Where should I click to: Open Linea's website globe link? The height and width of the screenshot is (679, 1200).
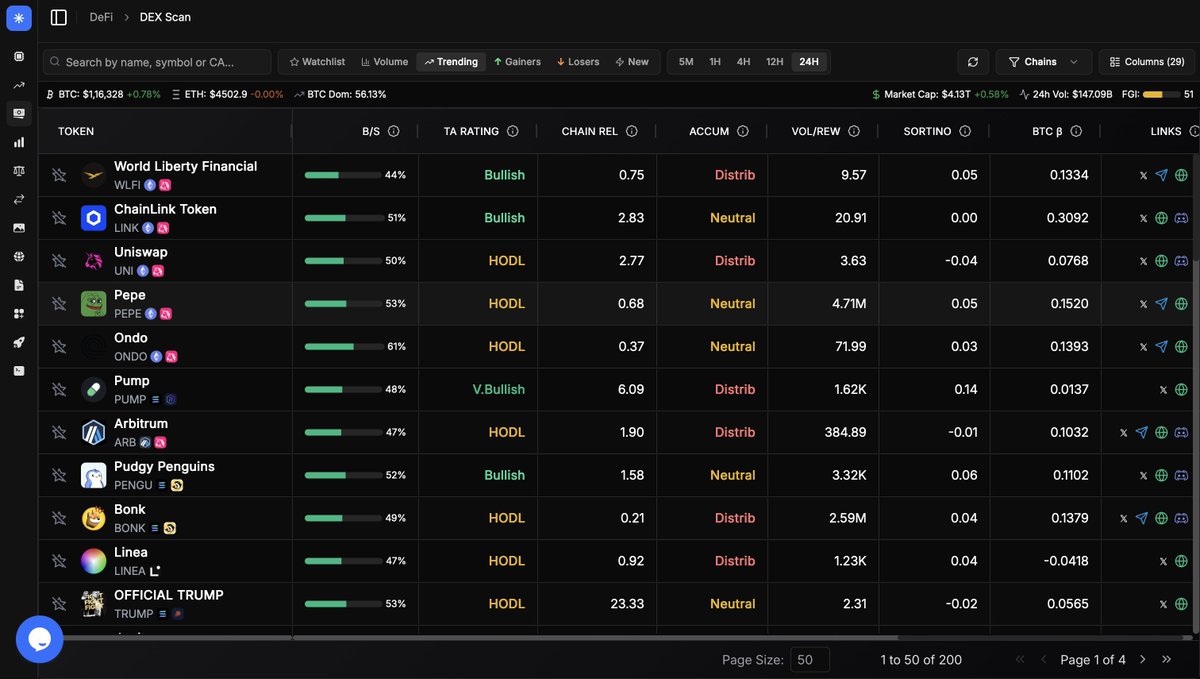pos(1181,561)
